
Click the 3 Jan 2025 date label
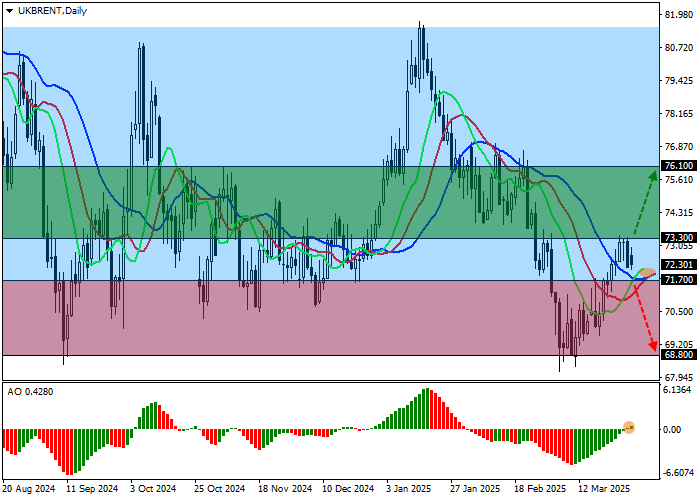[x=410, y=490]
